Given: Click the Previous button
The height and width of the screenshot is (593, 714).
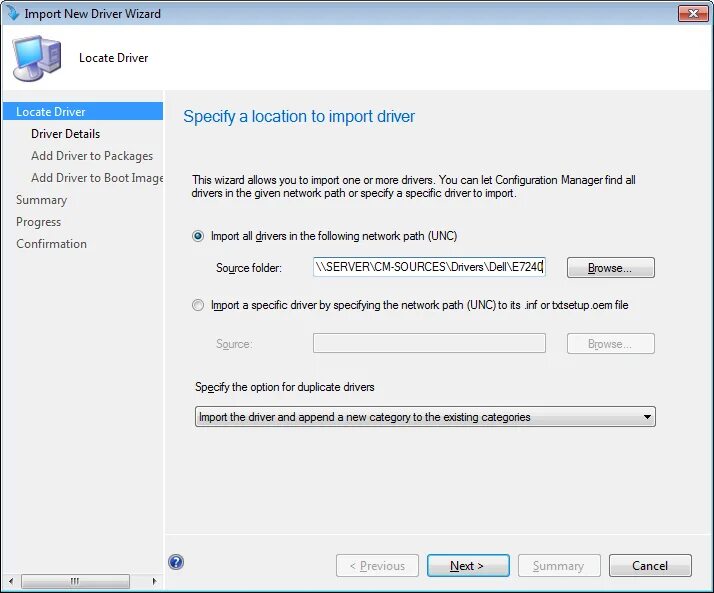Looking at the screenshot, I should click(x=377, y=566).
